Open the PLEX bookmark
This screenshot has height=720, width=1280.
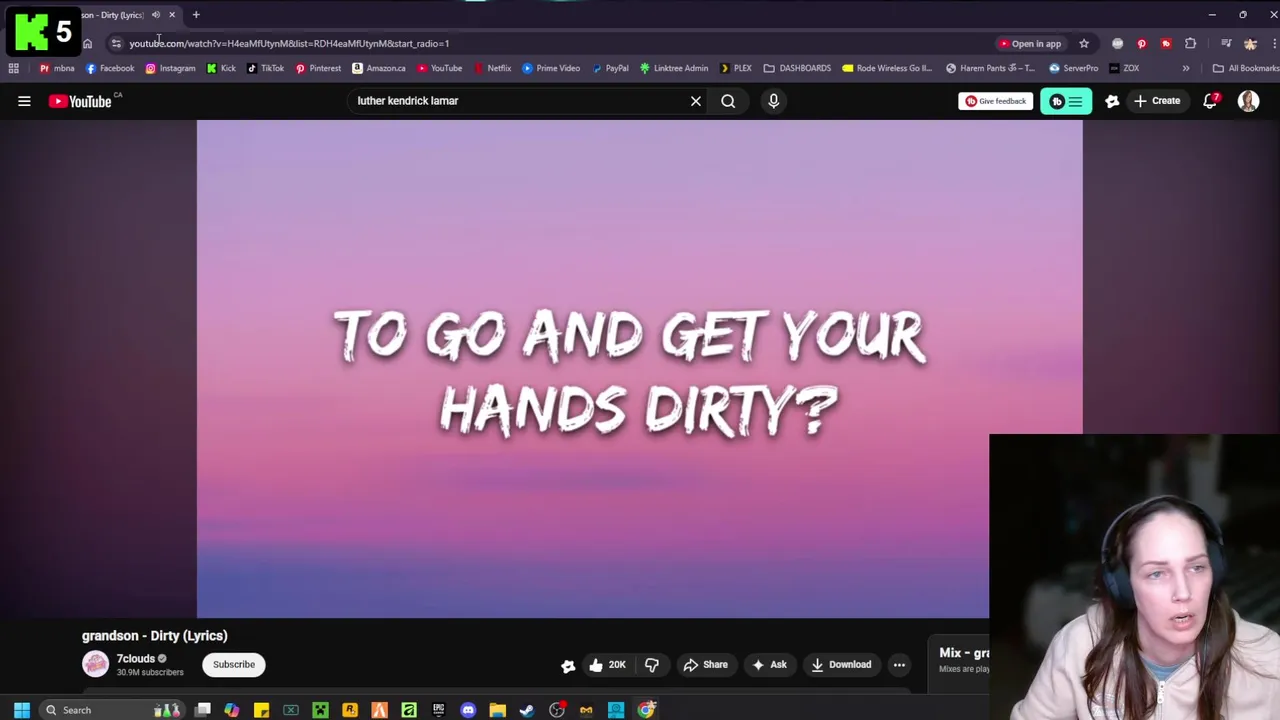pos(735,68)
